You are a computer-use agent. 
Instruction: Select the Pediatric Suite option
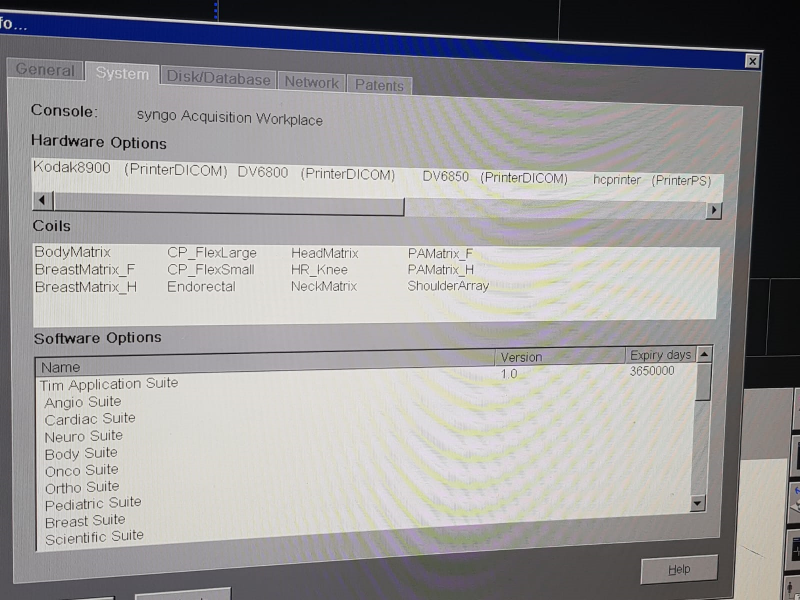[93, 503]
